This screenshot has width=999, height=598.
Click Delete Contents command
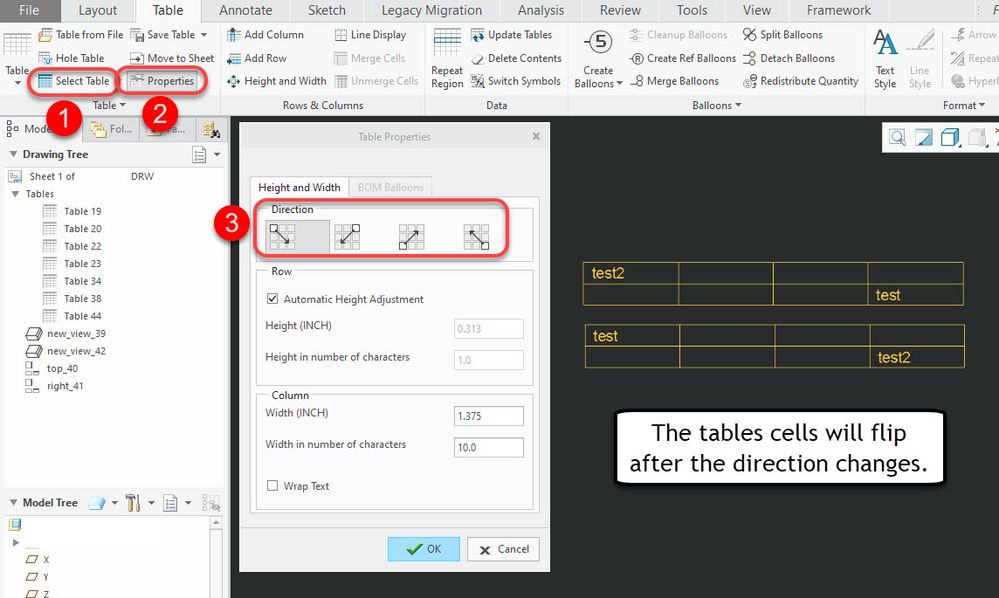point(517,58)
